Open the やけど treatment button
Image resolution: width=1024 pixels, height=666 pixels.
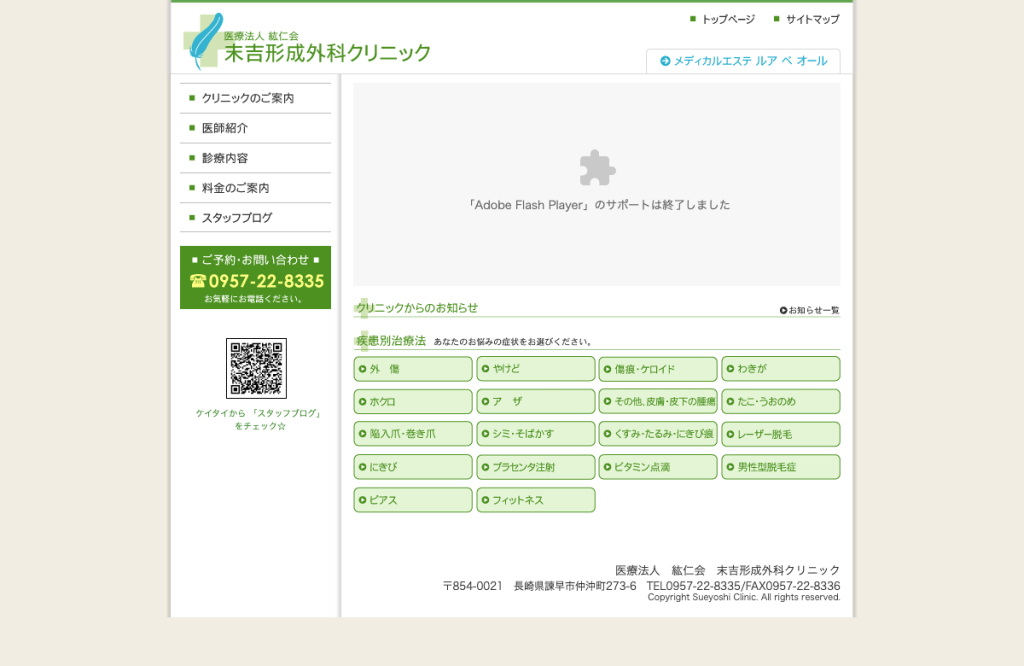point(536,369)
